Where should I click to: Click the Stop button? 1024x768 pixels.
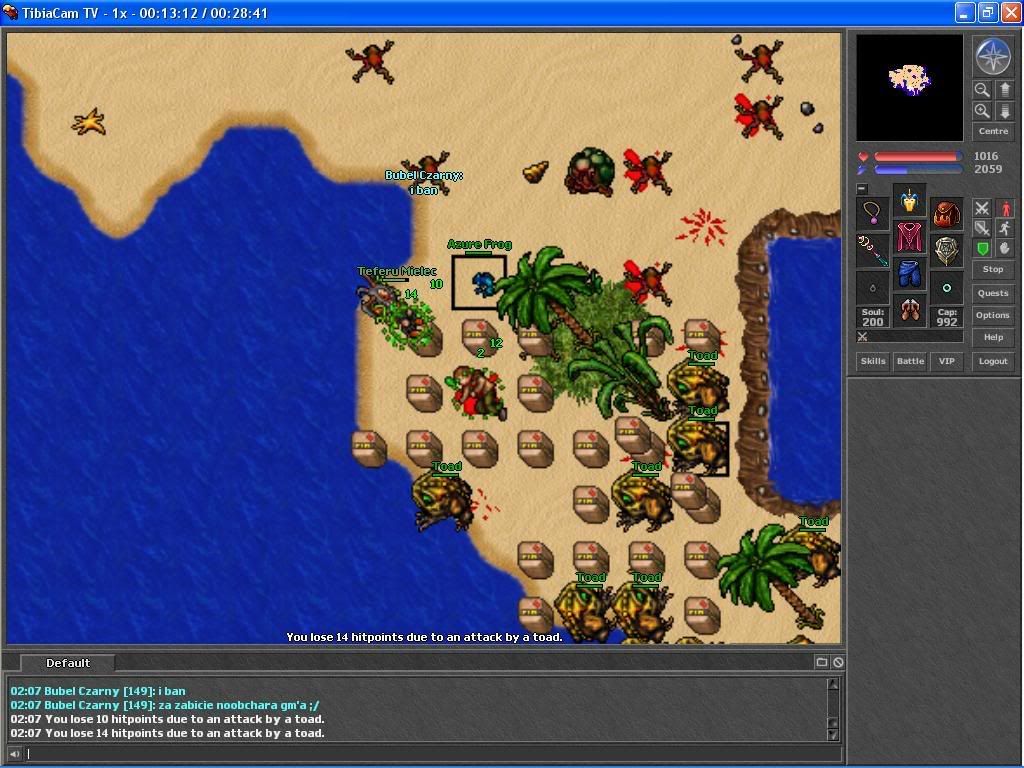[x=993, y=269]
